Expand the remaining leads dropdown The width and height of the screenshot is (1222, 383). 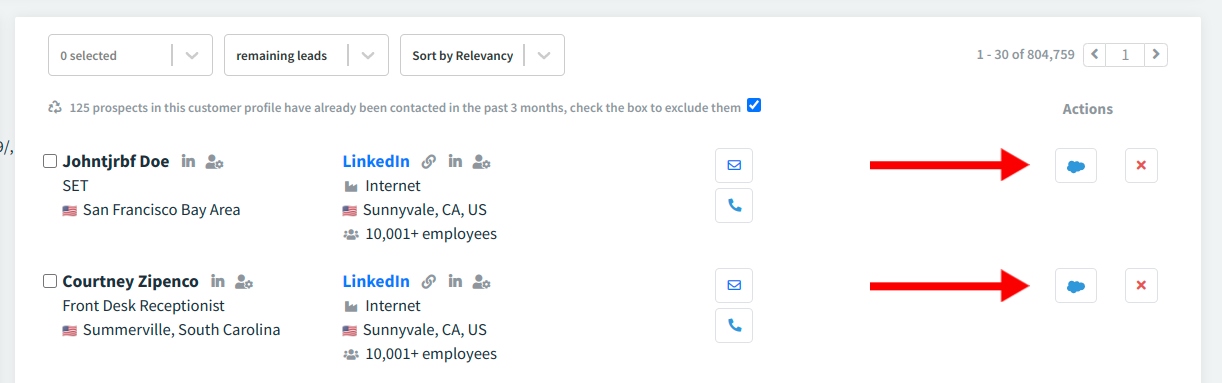click(306, 55)
